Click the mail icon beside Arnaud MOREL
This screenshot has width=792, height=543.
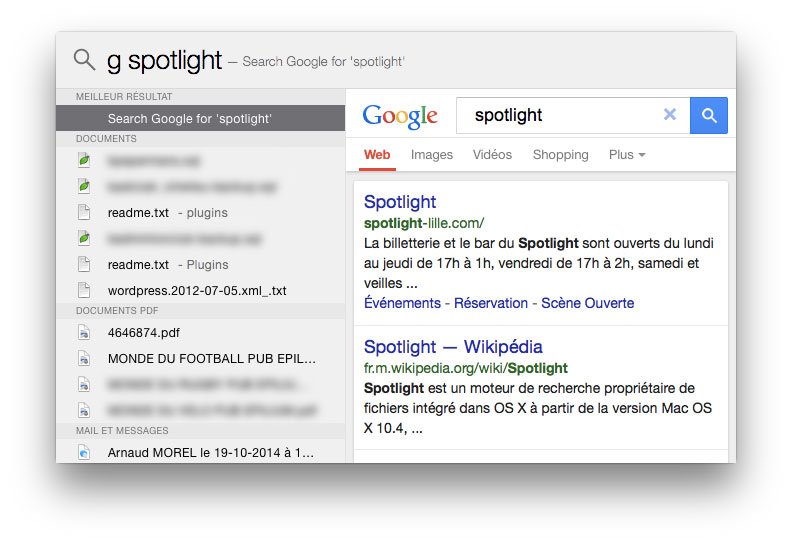pos(84,452)
